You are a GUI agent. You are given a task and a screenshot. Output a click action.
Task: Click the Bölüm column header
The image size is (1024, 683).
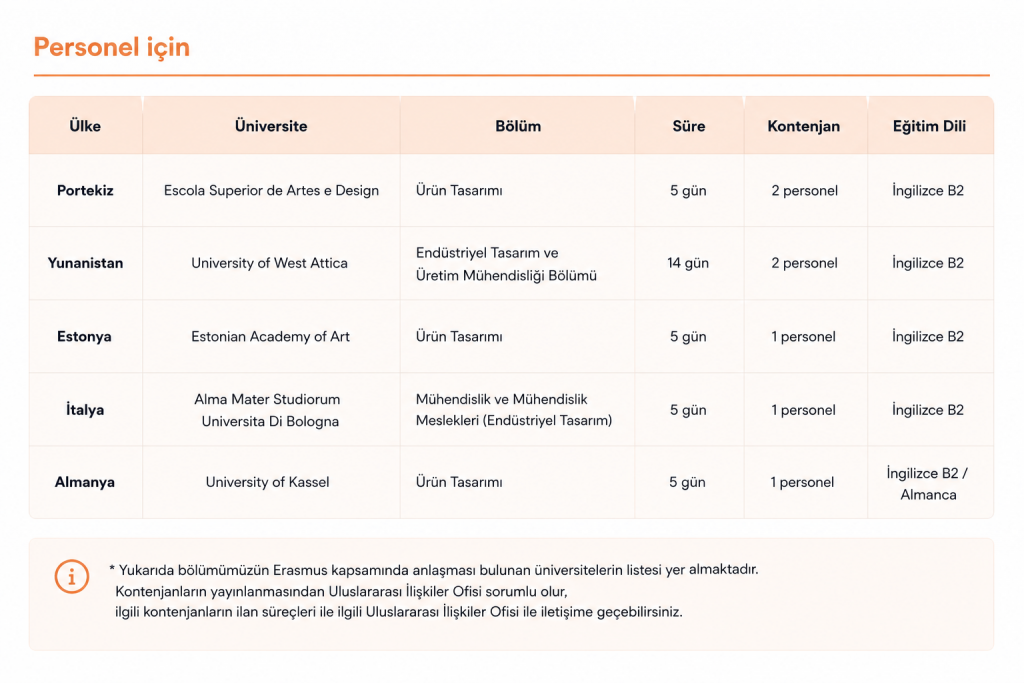point(518,126)
